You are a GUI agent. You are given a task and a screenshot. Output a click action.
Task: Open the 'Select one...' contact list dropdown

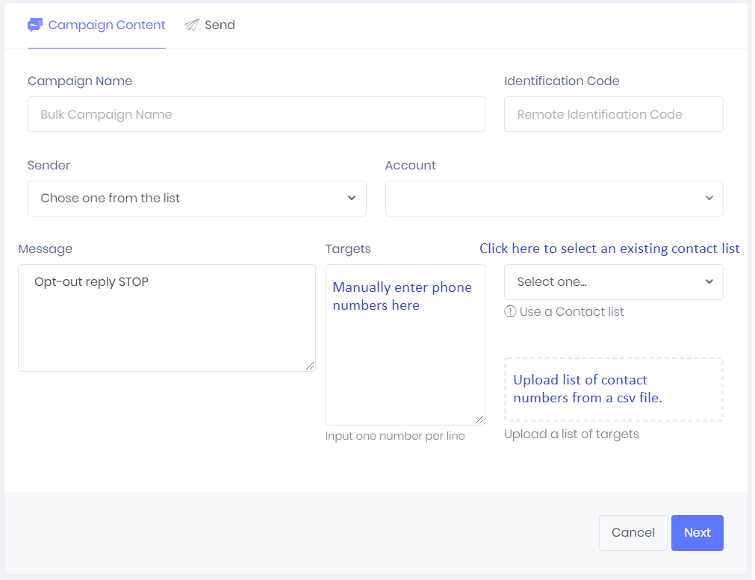point(613,282)
